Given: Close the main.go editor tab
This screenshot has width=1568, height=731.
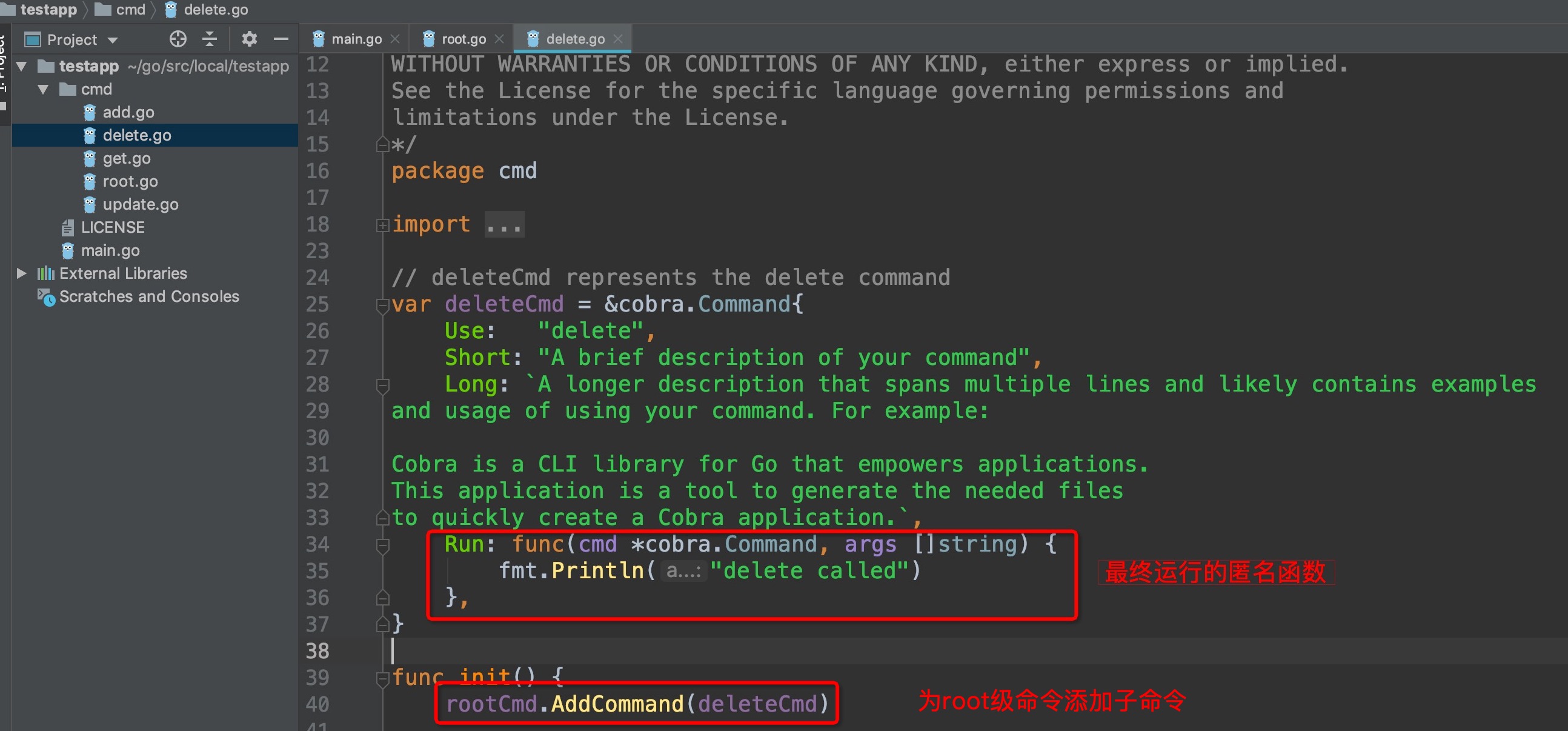Looking at the screenshot, I should click(395, 39).
